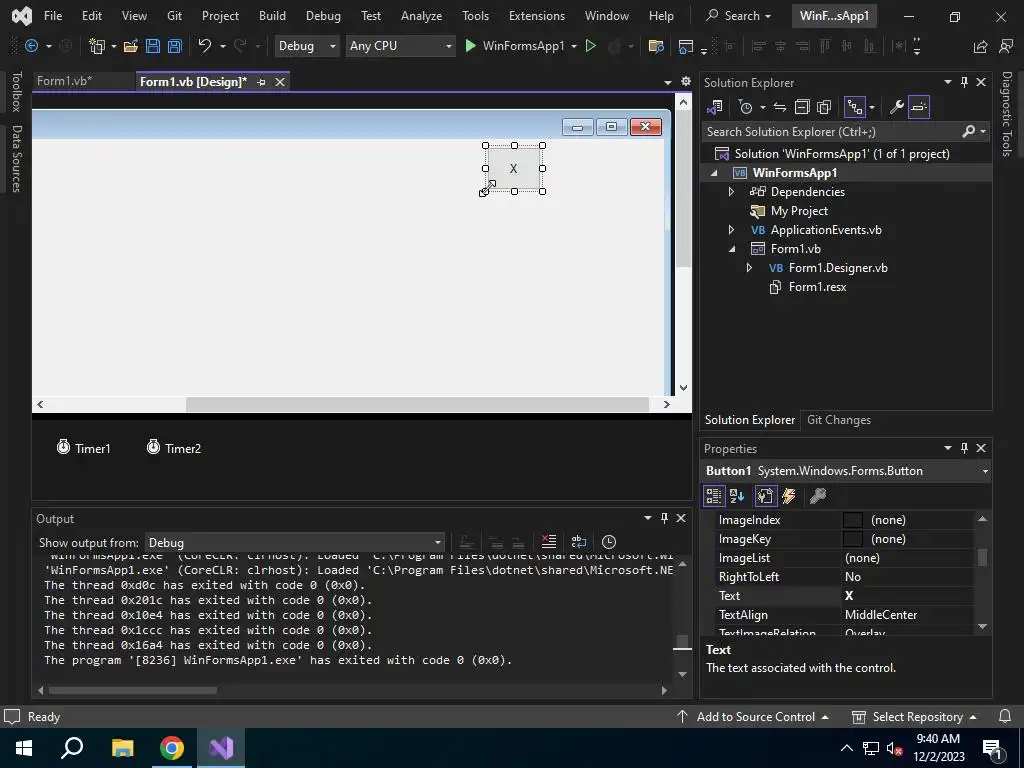The width and height of the screenshot is (1024, 768).
Task: Click Clear All icon in Output panel
Action: click(549, 541)
